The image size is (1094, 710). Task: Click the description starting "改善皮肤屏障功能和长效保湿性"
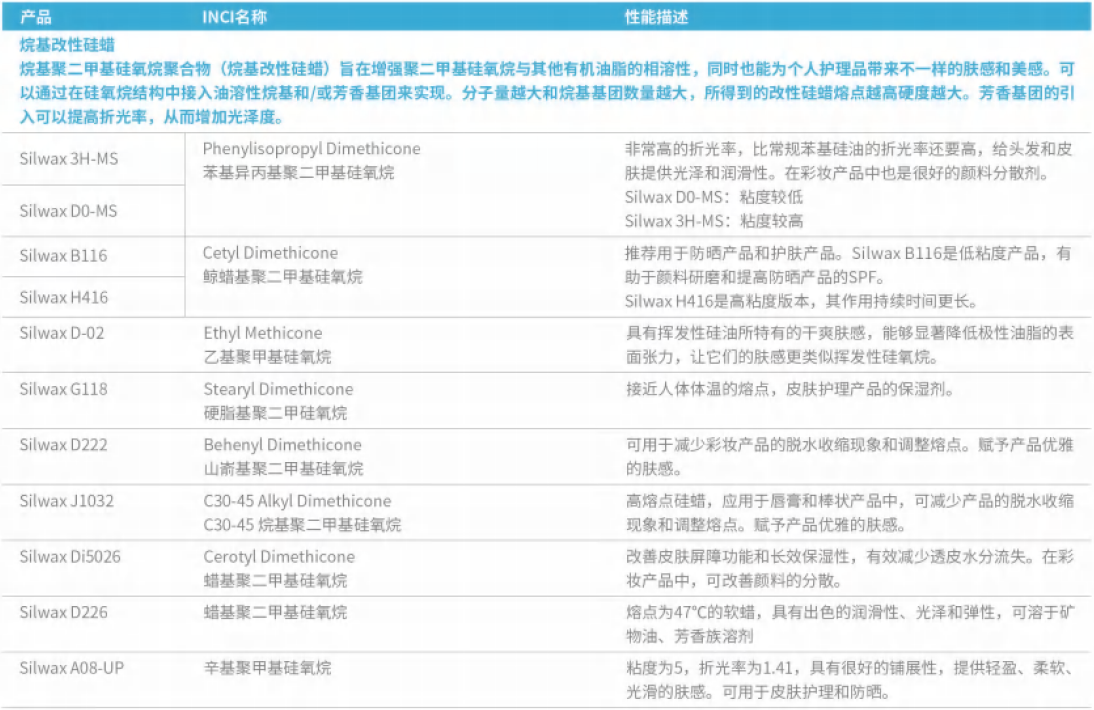(x=849, y=568)
